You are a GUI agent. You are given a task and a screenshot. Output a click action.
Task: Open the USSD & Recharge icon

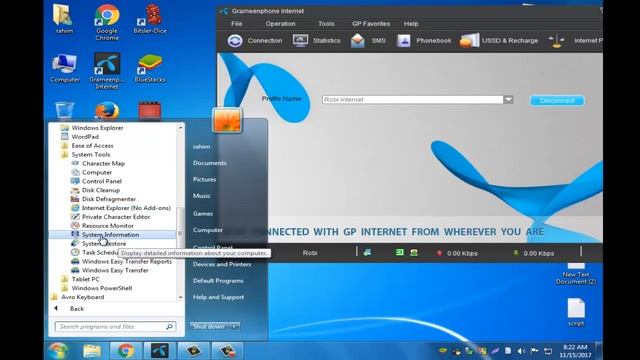tap(469, 41)
